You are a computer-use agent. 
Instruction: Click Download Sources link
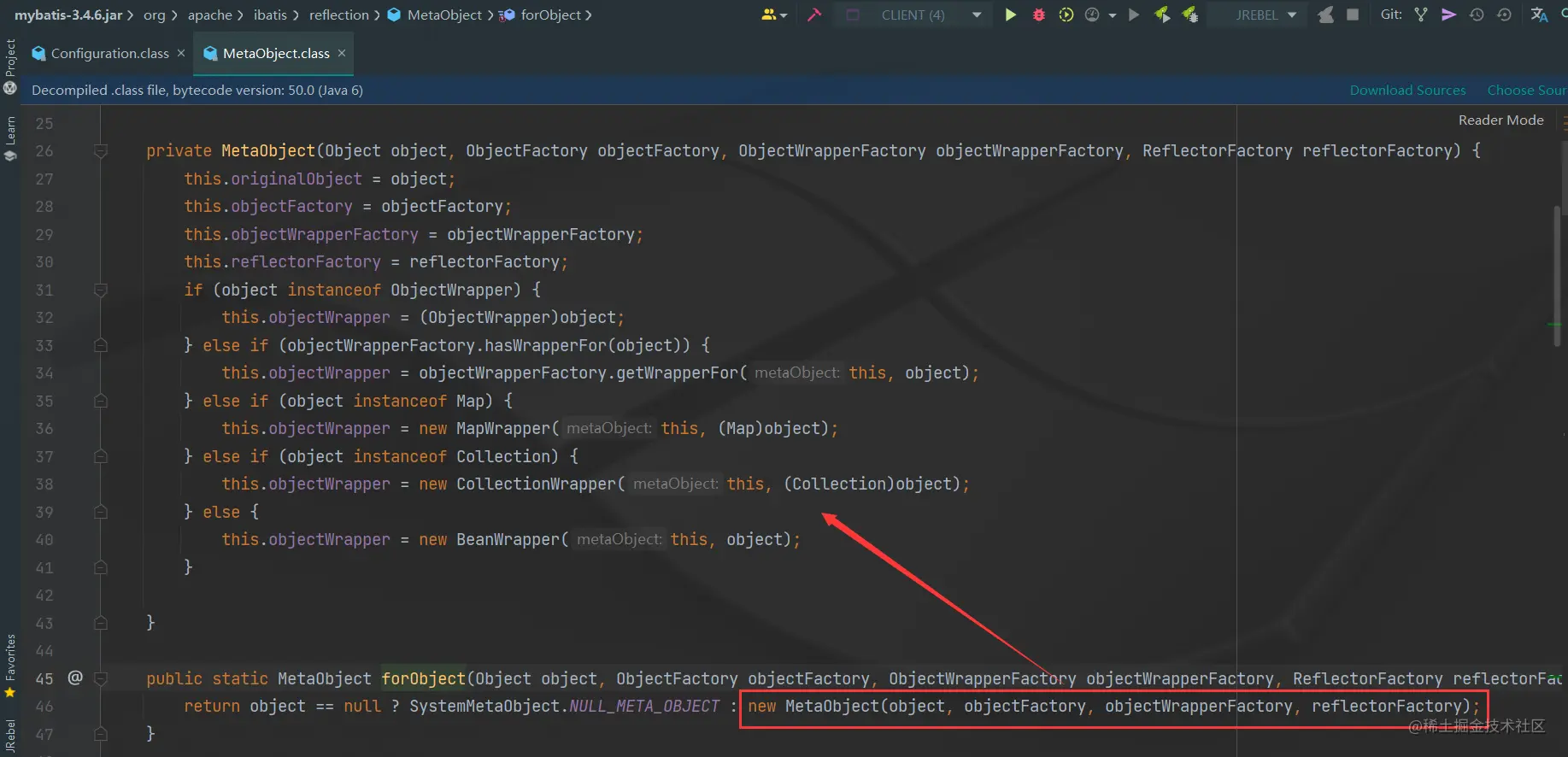pos(1407,90)
